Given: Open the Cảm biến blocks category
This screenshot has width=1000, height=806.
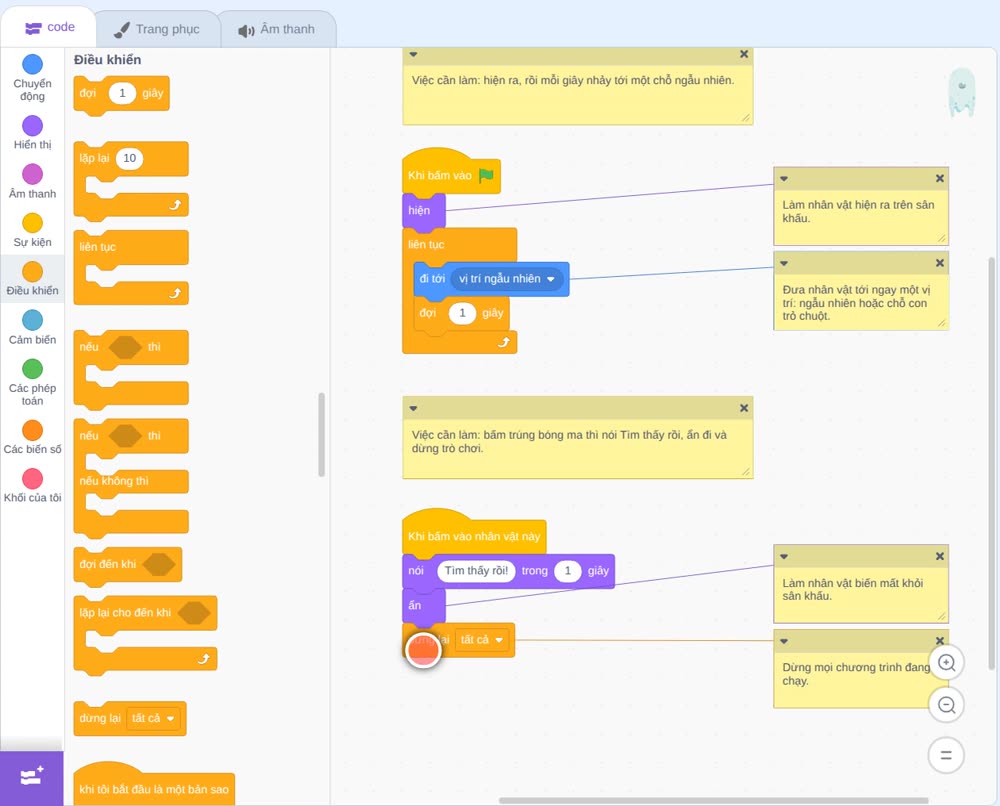Looking at the screenshot, I should tap(32, 328).
